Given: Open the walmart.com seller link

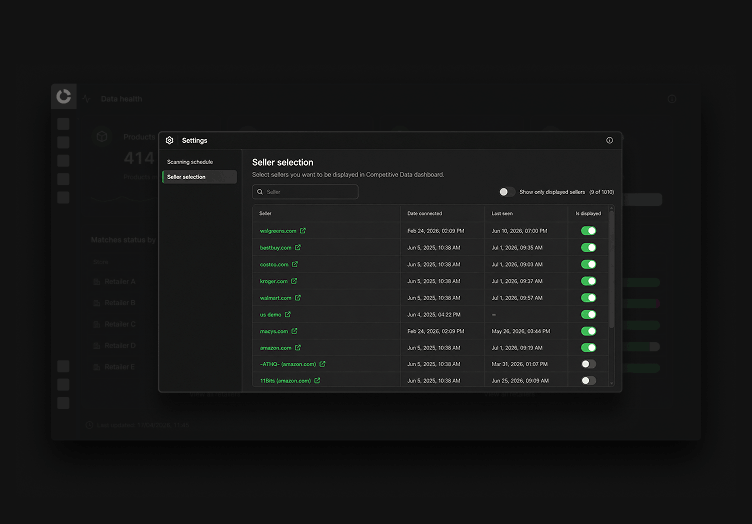Looking at the screenshot, I should pyautogui.click(x=275, y=298).
